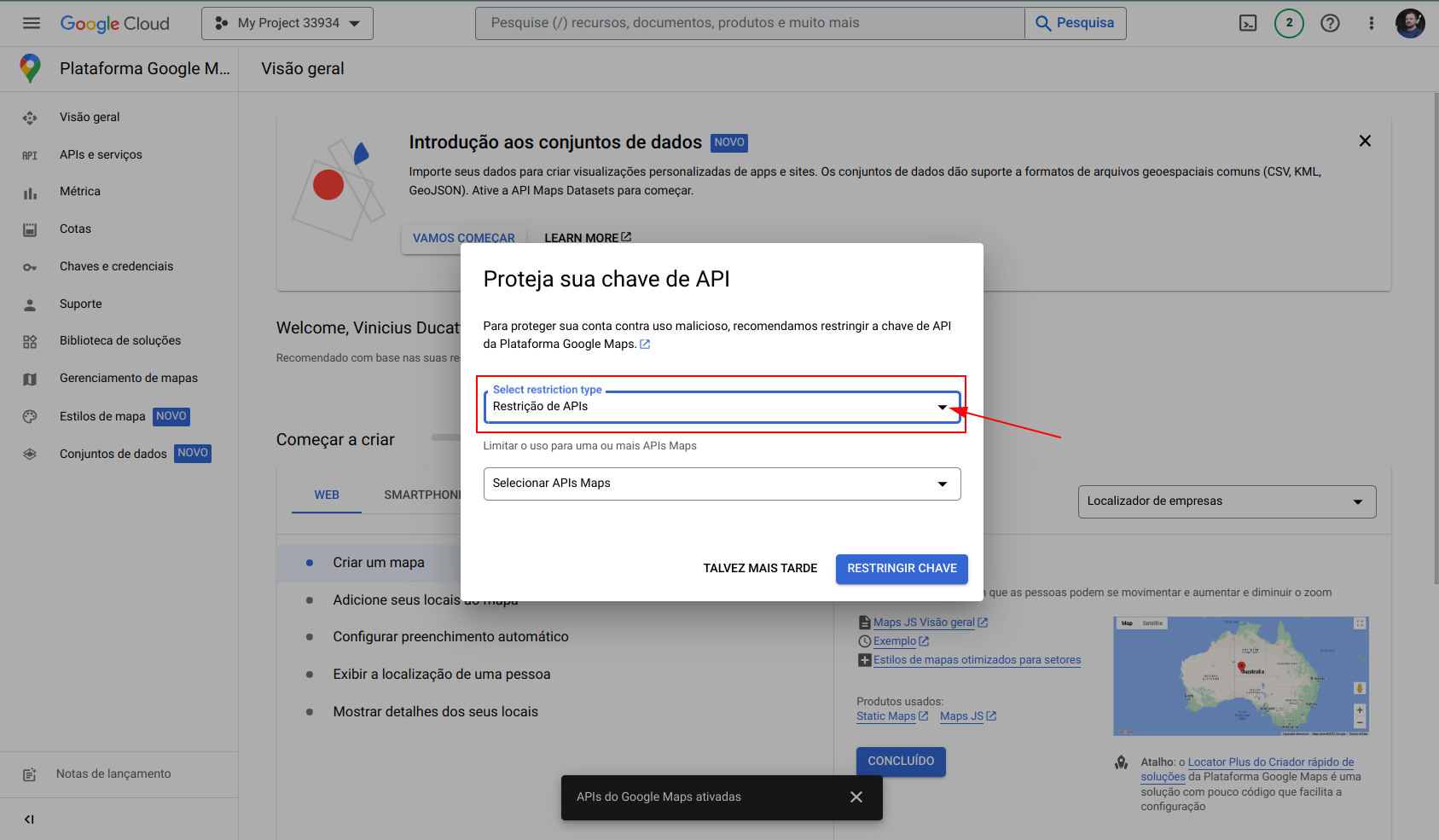The height and width of the screenshot is (840, 1439).
Task: Open the user profile avatar
Action: click(1410, 23)
